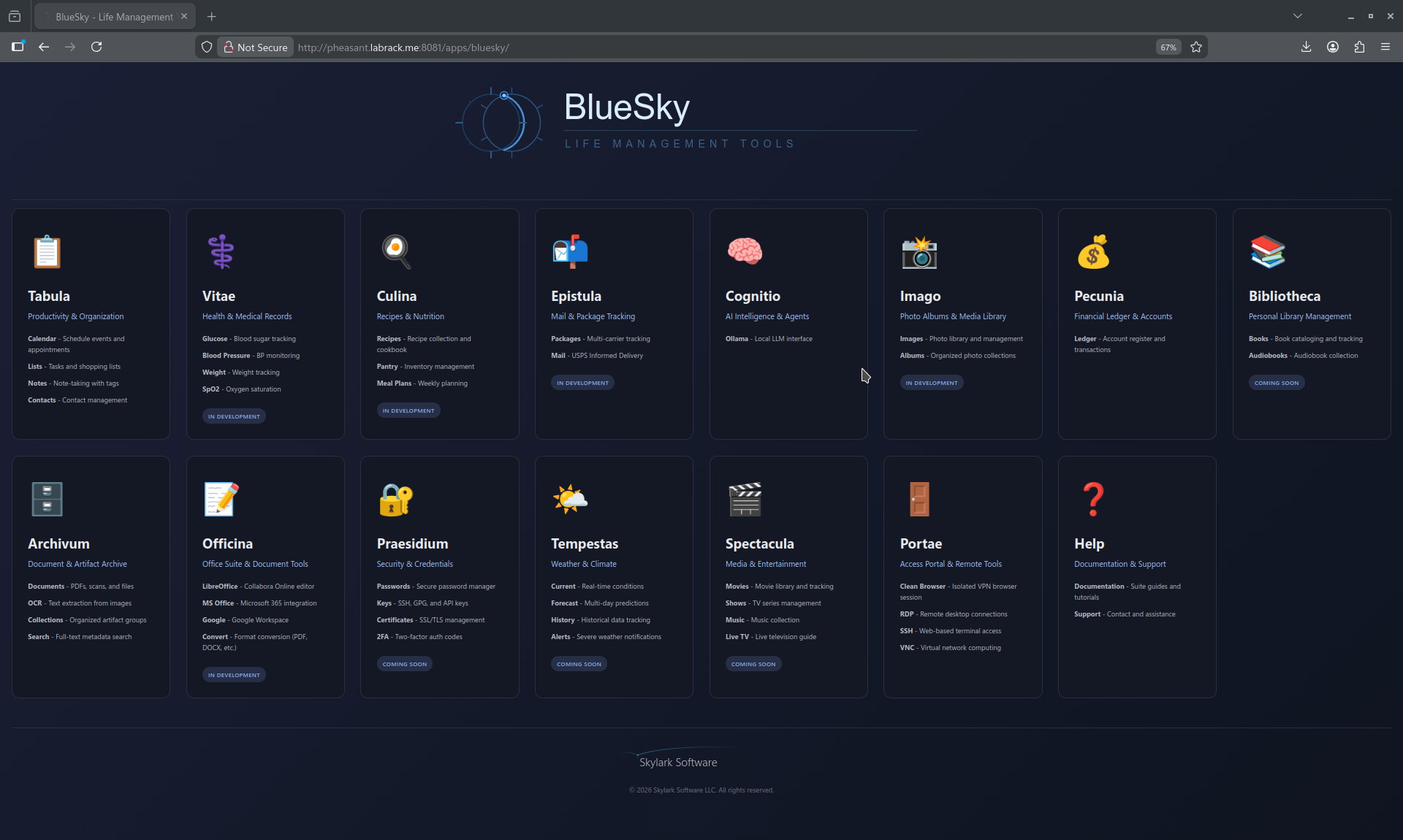Open the Calendar link under Tabula
Viewport: 1403px width, 840px height.
(42, 338)
